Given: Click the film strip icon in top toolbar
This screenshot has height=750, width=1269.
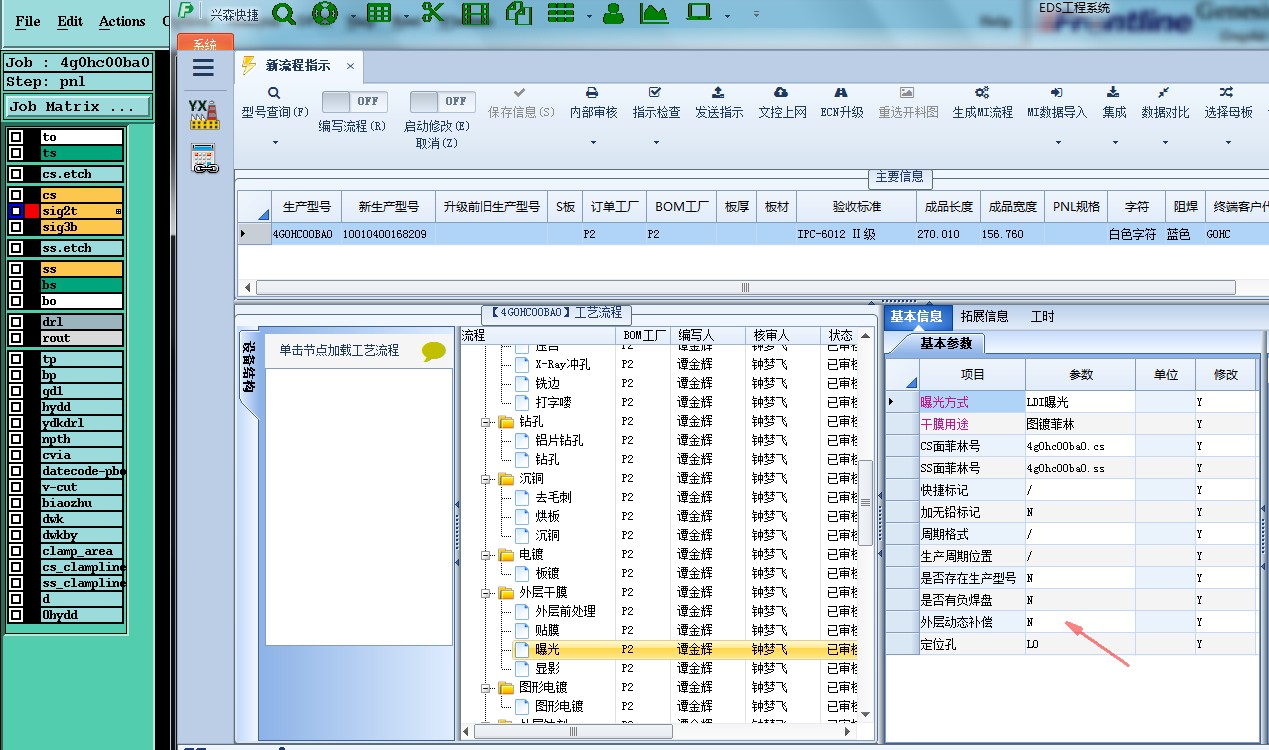Looking at the screenshot, I should click(x=477, y=13).
